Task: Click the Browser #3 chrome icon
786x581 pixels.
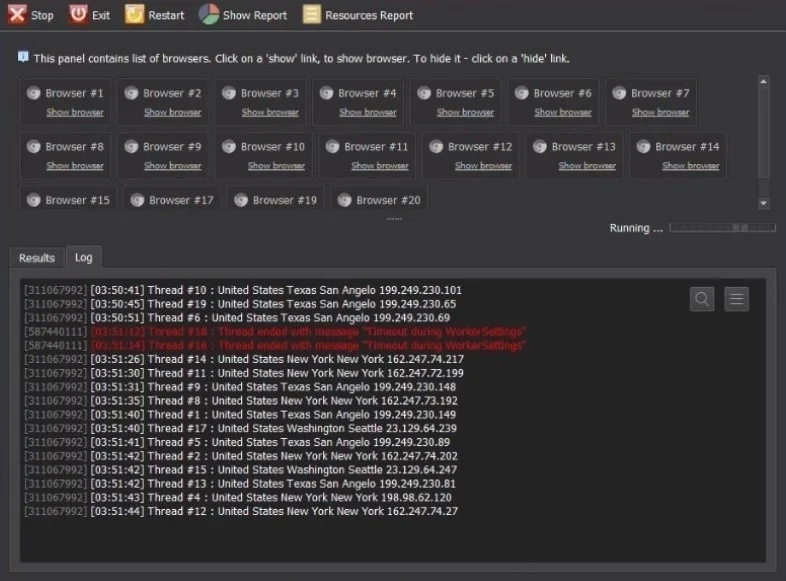Action: tap(229, 93)
